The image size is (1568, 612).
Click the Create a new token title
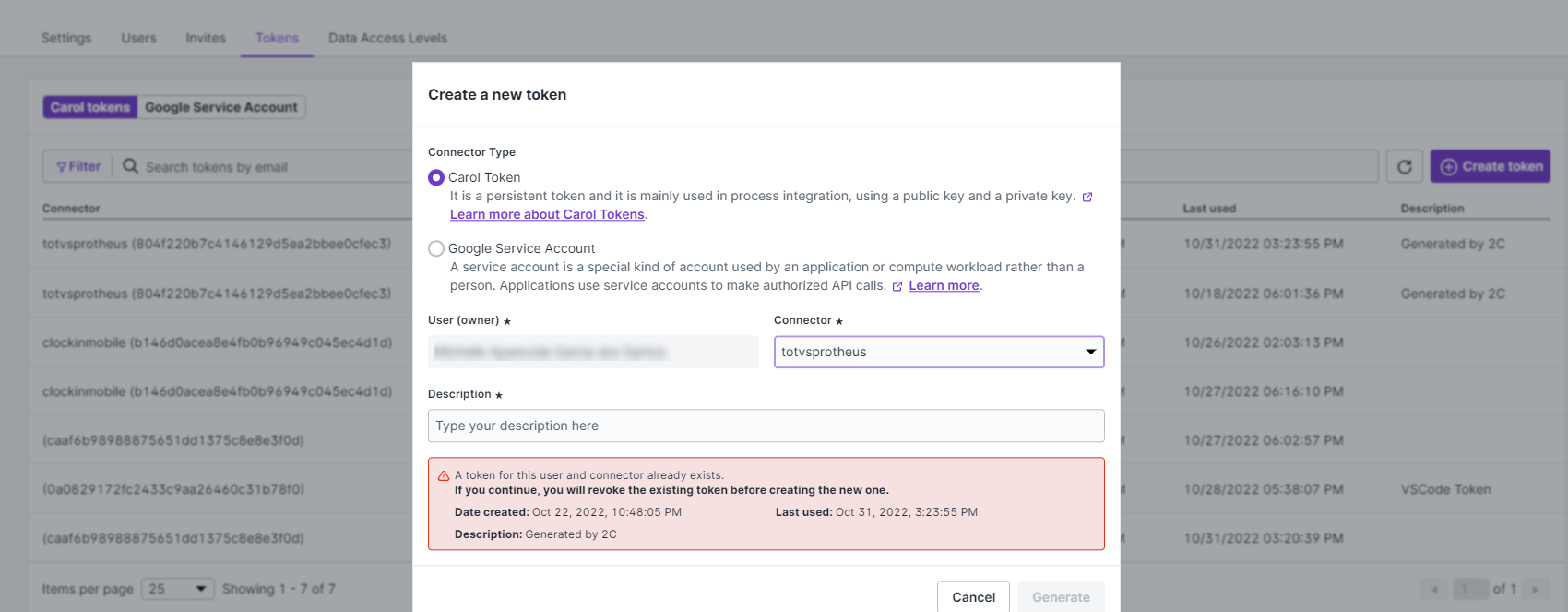click(x=497, y=94)
